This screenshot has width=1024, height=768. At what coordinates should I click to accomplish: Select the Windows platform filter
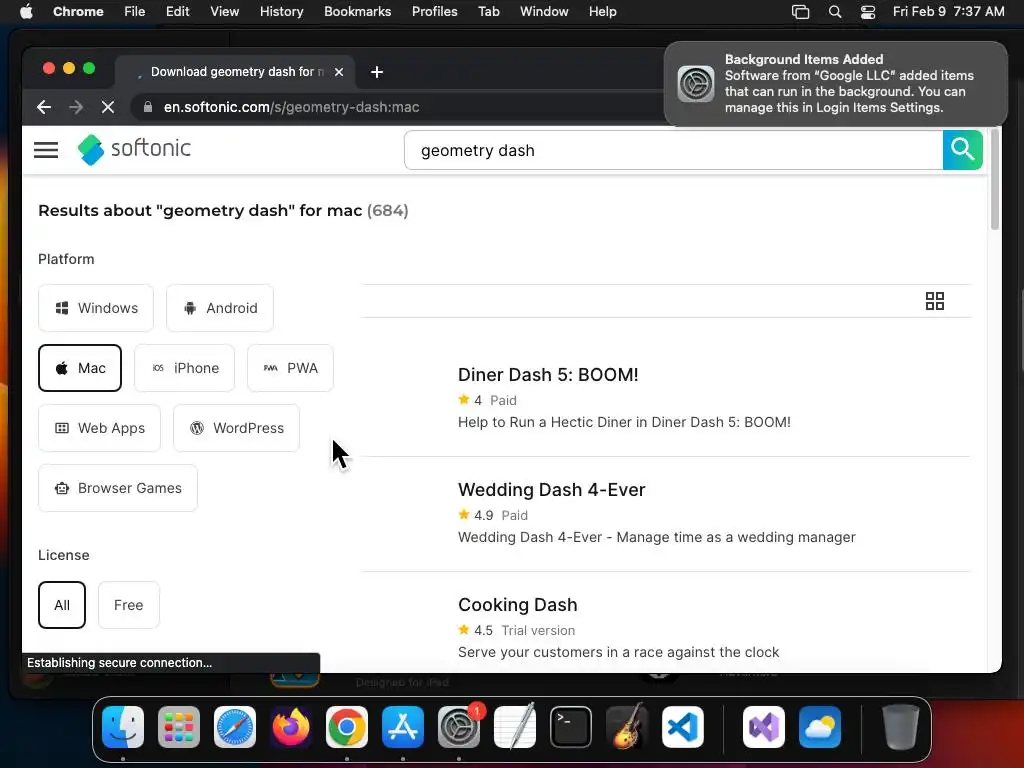[x=96, y=308]
